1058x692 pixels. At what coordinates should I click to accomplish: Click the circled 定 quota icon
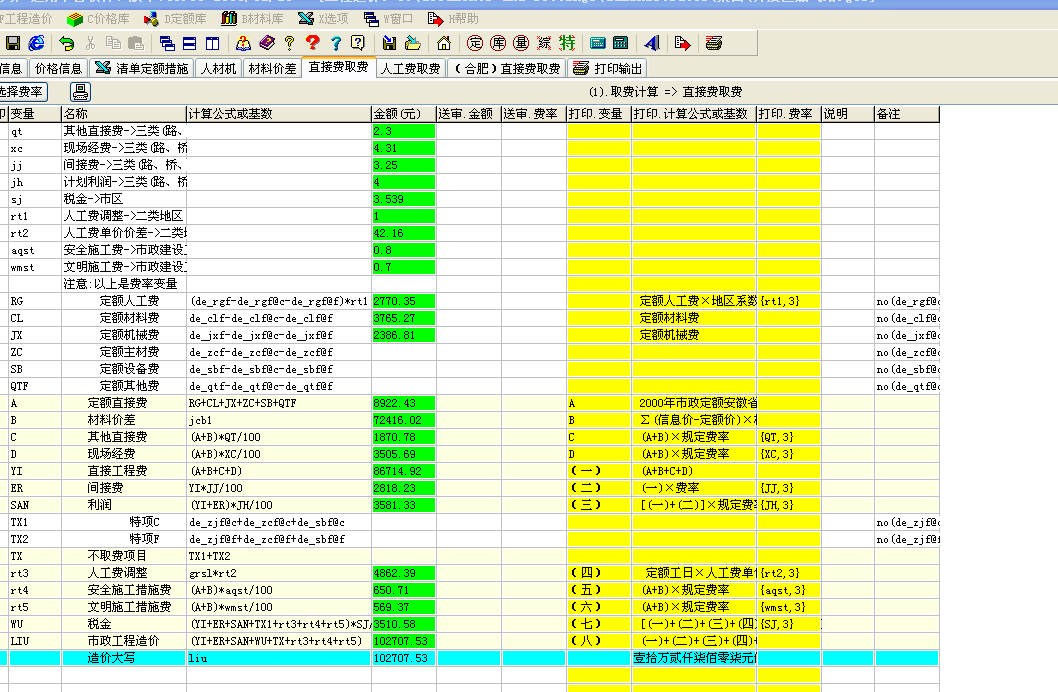tap(475, 43)
